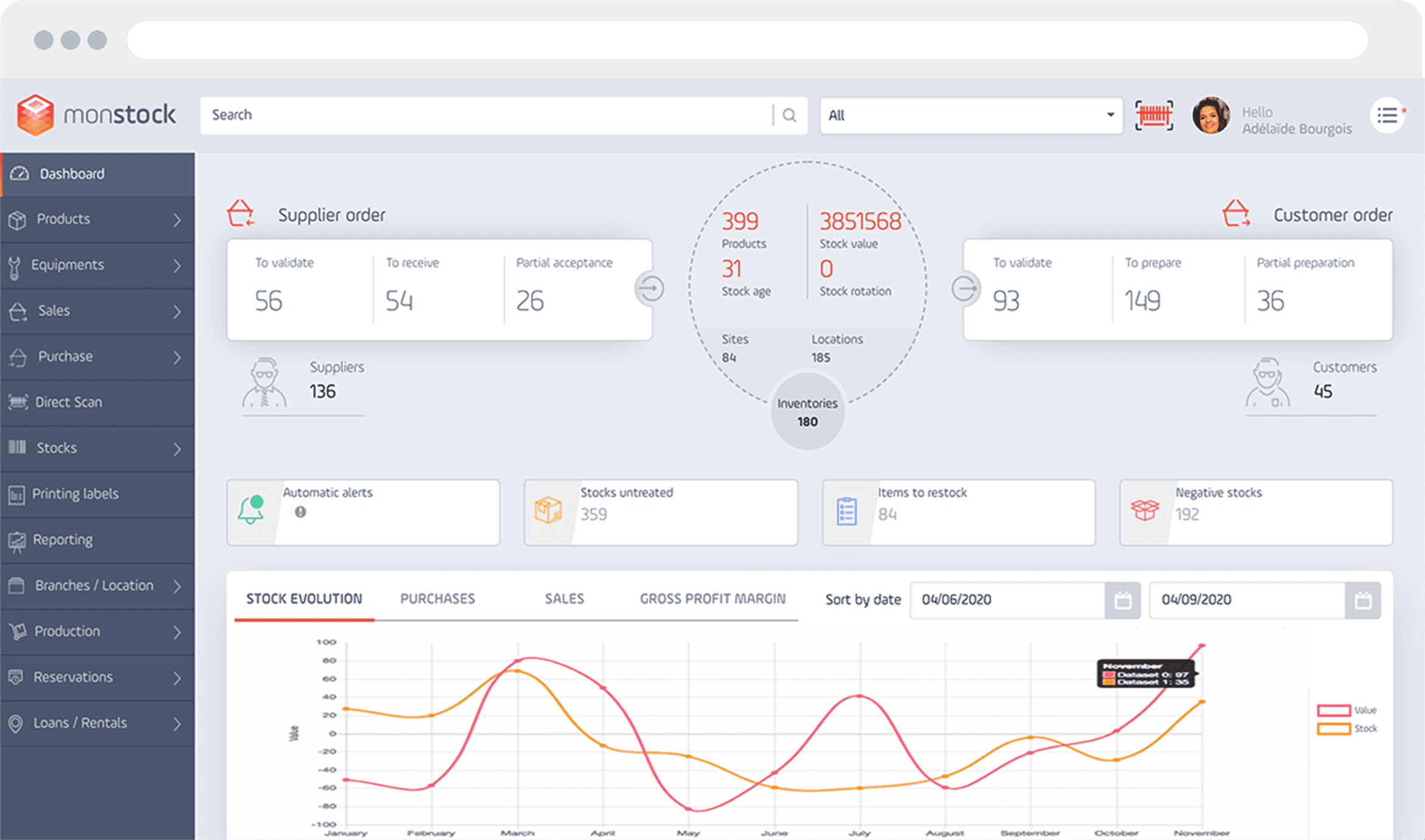1425x840 pixels.
Task: Expand the Products sidebar section
Action: (x=64, y=219)
